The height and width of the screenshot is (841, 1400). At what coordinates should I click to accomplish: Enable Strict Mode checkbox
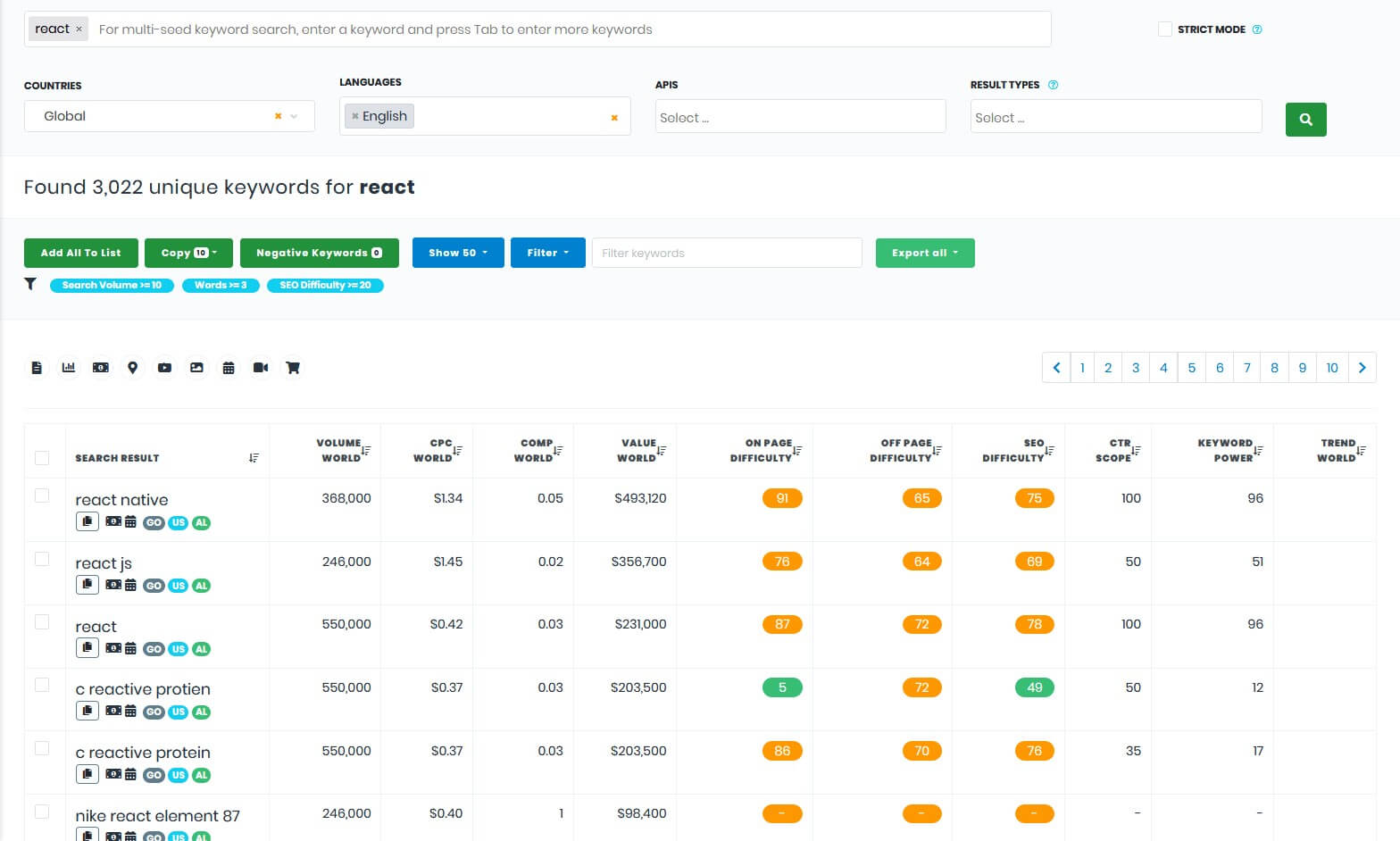tap(1164, 29)
